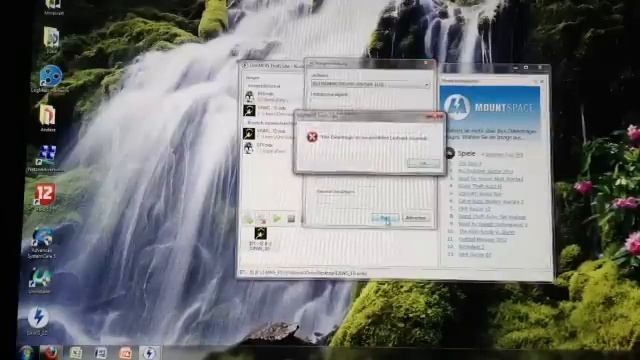
Task: Open the Grand Theft Auto IV link
Action: tap(480, 186)
